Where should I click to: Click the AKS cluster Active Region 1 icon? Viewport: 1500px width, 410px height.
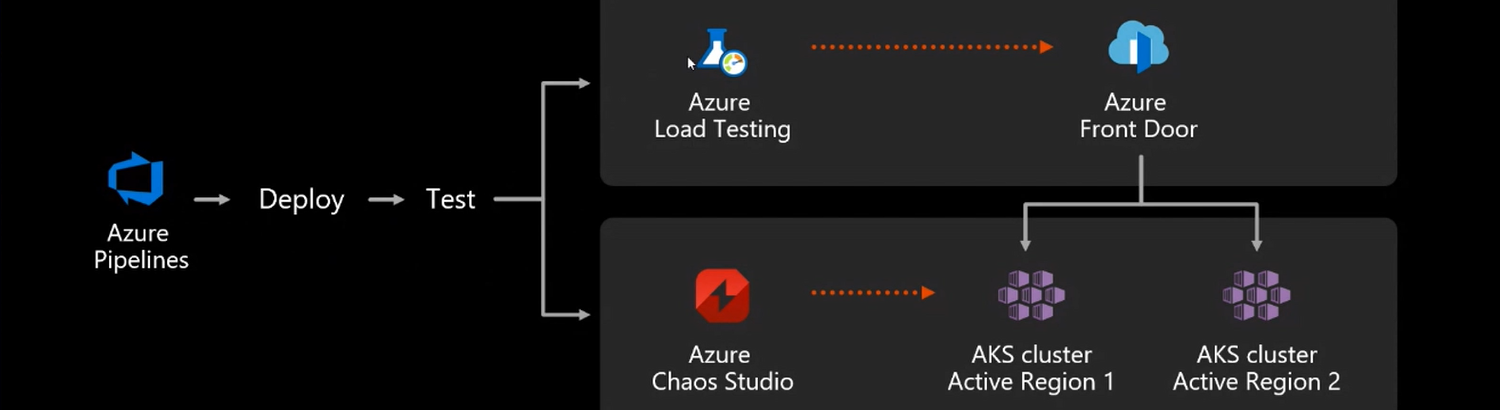(x=1031, y=295)
